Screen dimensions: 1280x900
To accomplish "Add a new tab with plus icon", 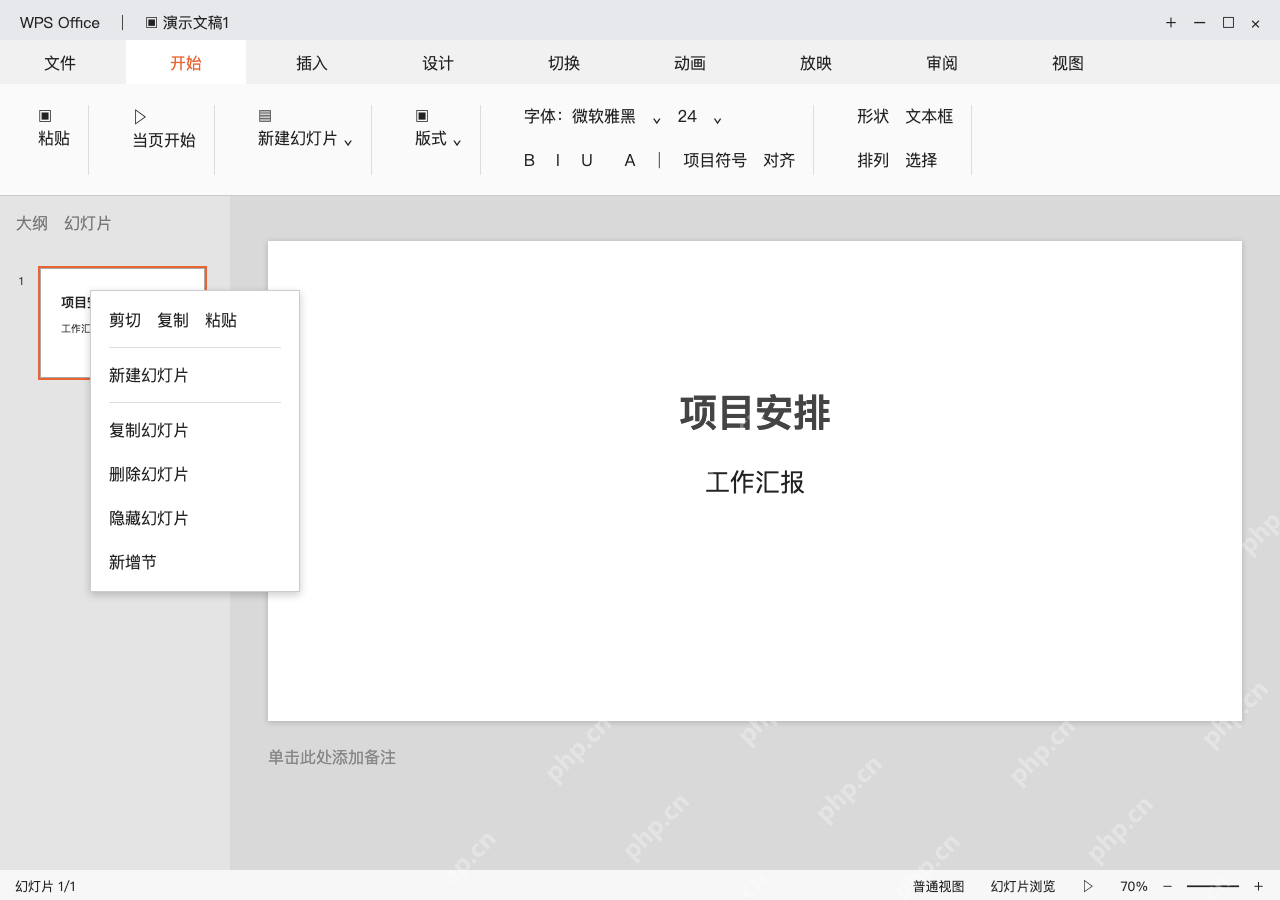I will (x=1171, y=22).
